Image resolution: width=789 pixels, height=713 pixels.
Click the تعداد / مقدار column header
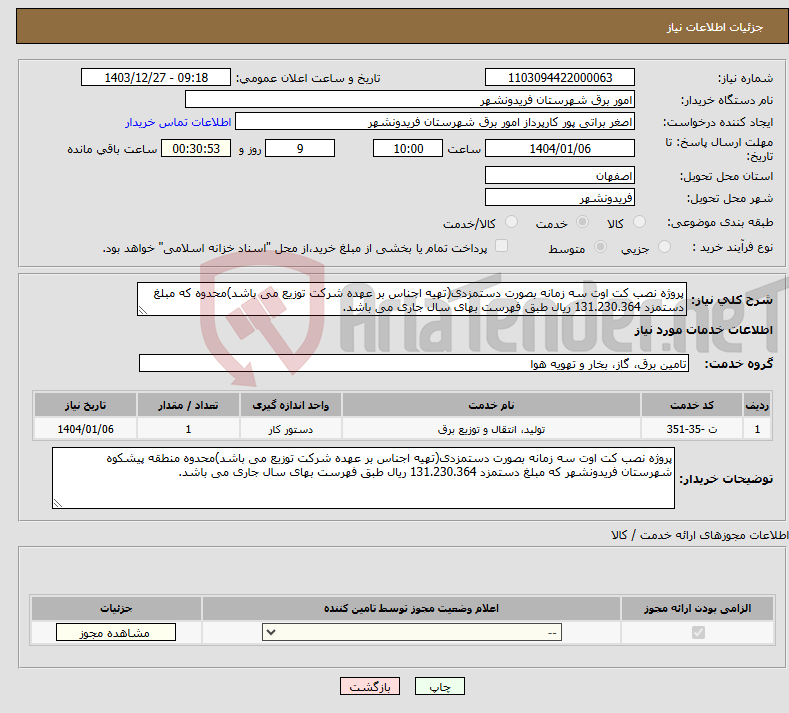(x=188, y=405)
